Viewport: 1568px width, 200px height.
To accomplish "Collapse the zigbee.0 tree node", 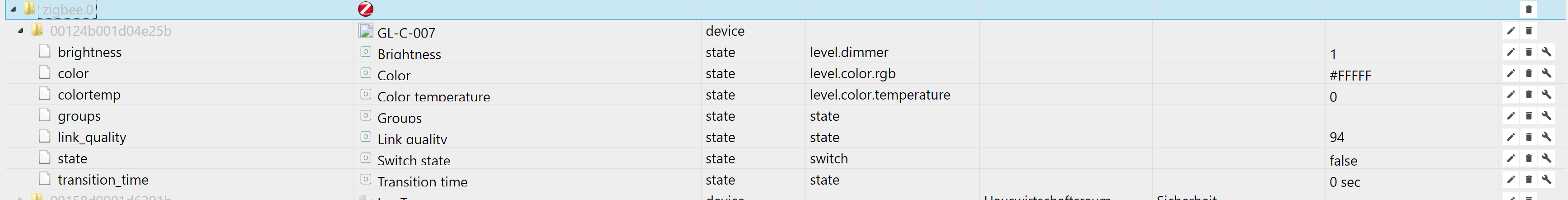I will pyautogui.click(x=14, y=10).
